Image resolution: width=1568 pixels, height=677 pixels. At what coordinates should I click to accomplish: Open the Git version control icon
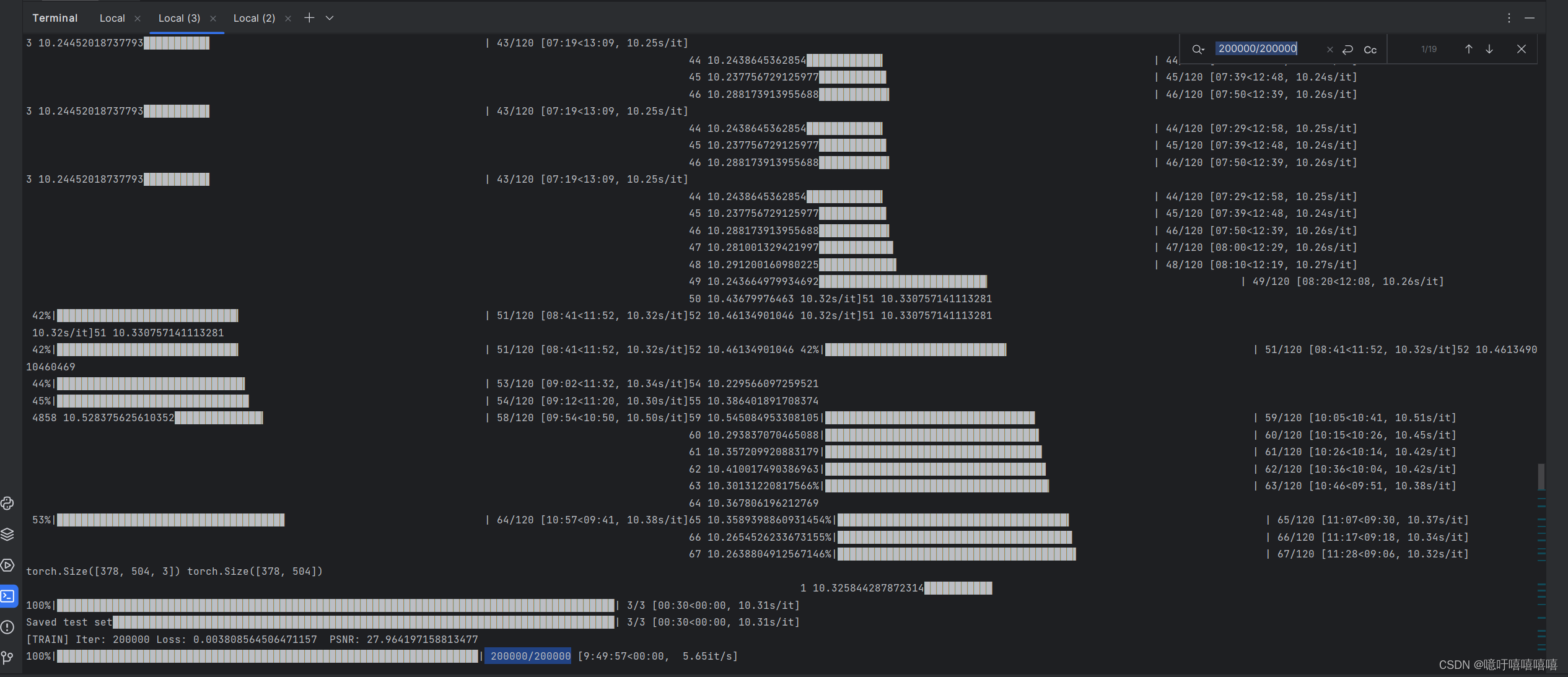coord(7,658)
